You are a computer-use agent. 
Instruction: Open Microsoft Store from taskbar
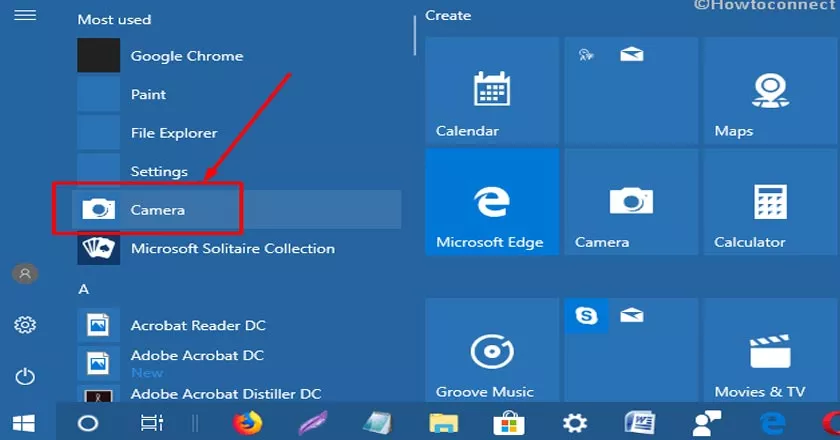[x=509, y=423]
